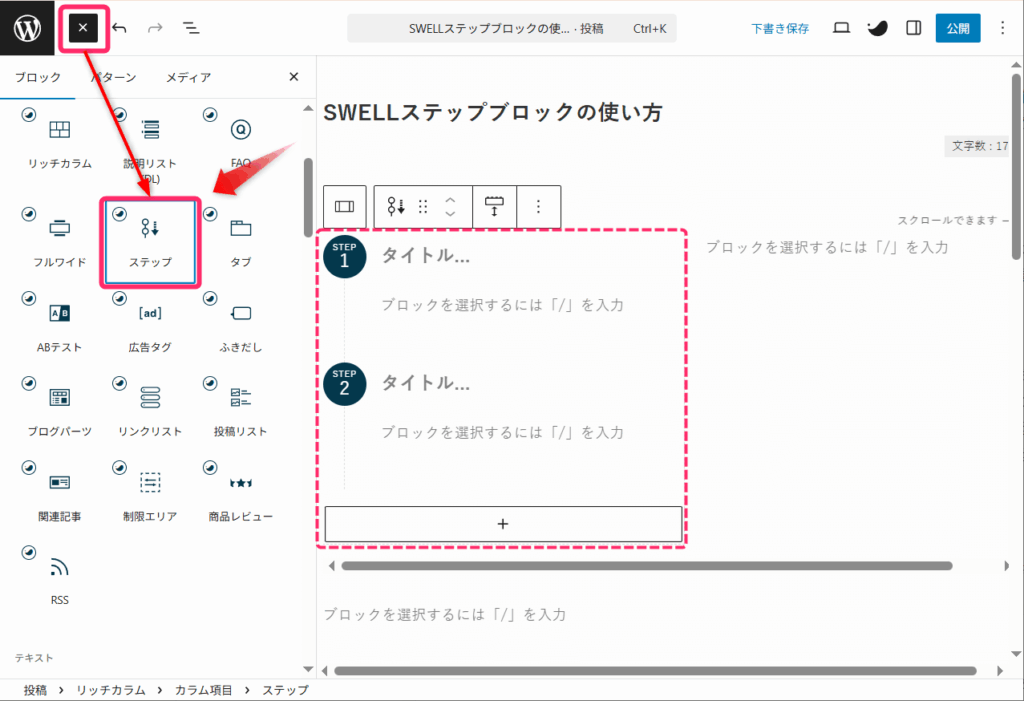Open the options three-dot menu in top bar

1003,28
